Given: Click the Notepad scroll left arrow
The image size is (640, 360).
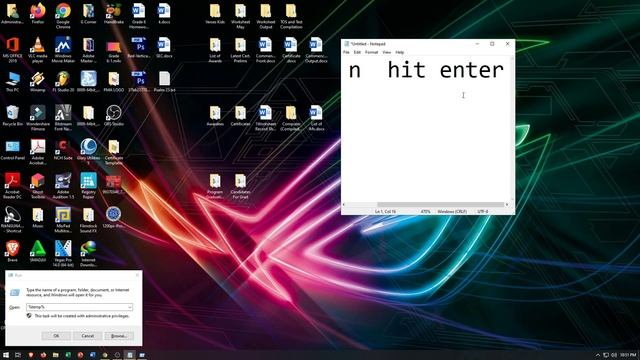Looking at the screenshot, I should point(344,204).
